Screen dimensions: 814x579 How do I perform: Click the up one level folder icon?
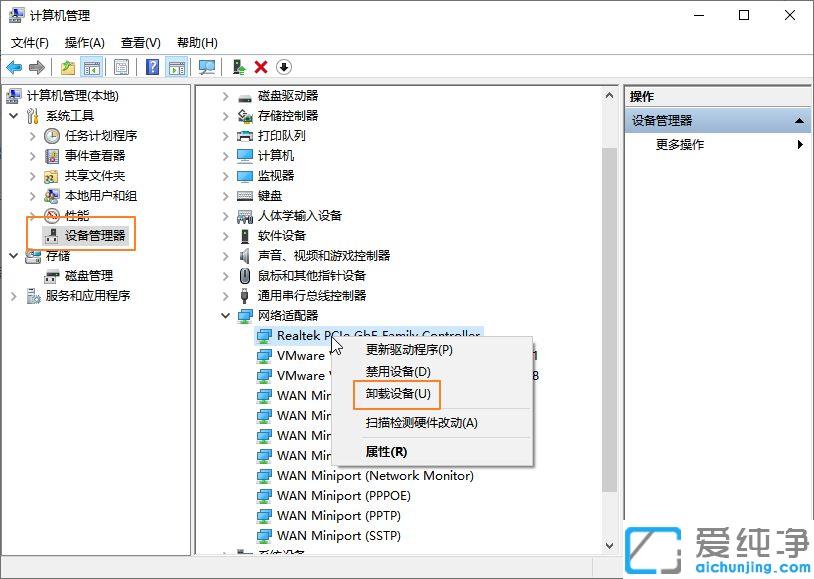[x=68, y=67]
